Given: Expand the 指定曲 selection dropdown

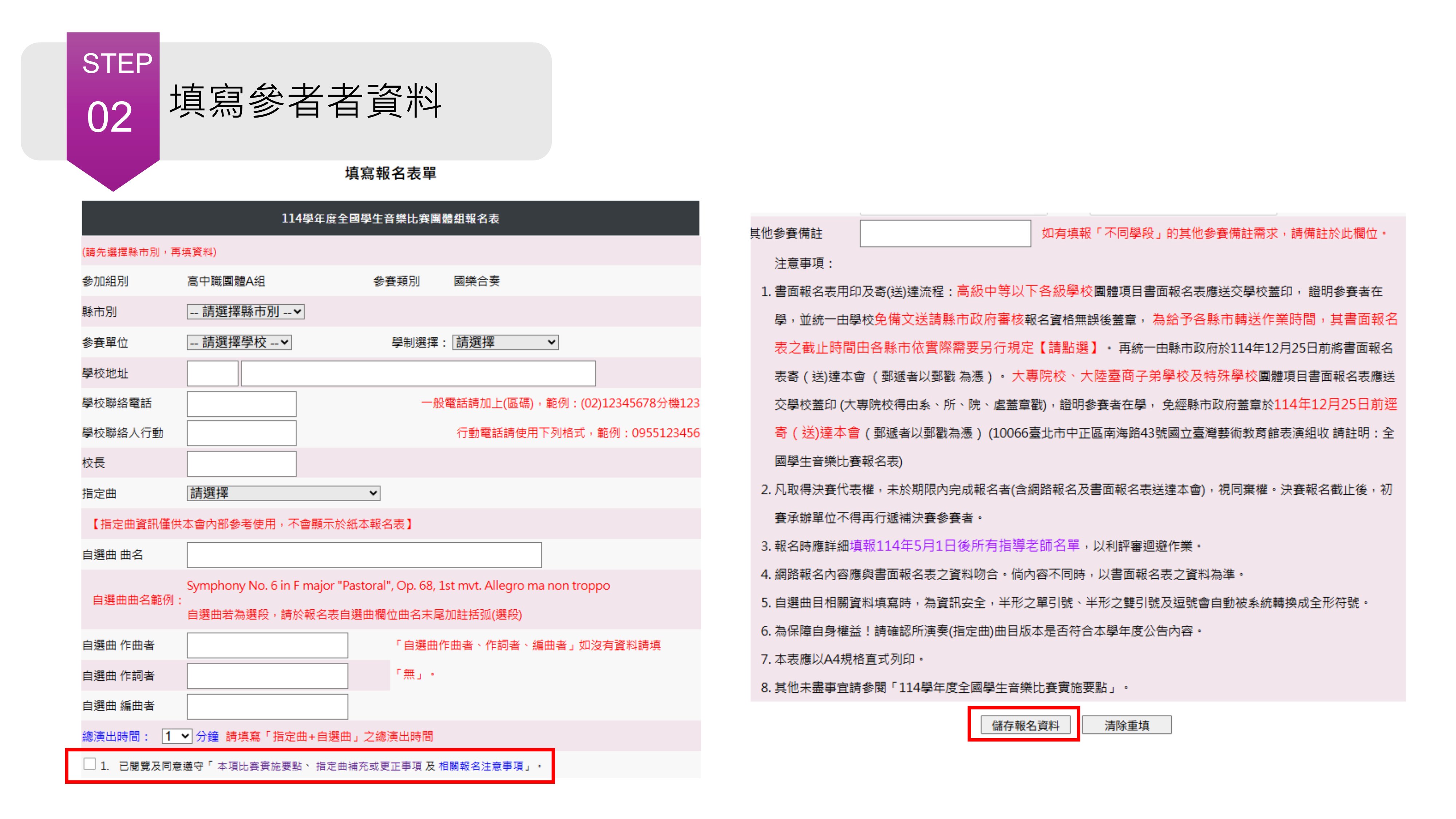Looking at the screenshot, I should point(283,494).
